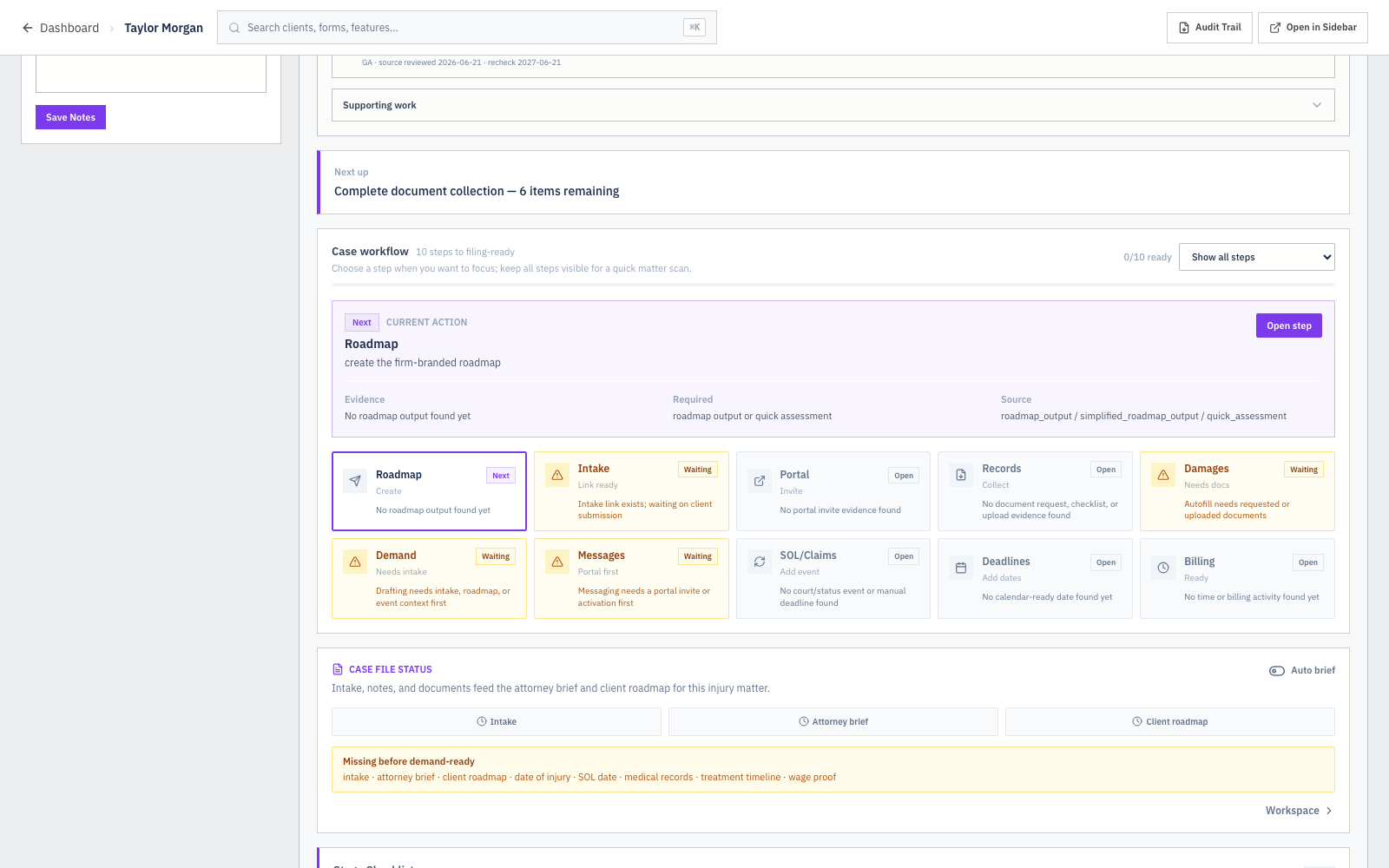Image resolution: width=1389 pixels, height=868 pixels.
Task: Click the Messages warning triangle icon
Action: 557,562
